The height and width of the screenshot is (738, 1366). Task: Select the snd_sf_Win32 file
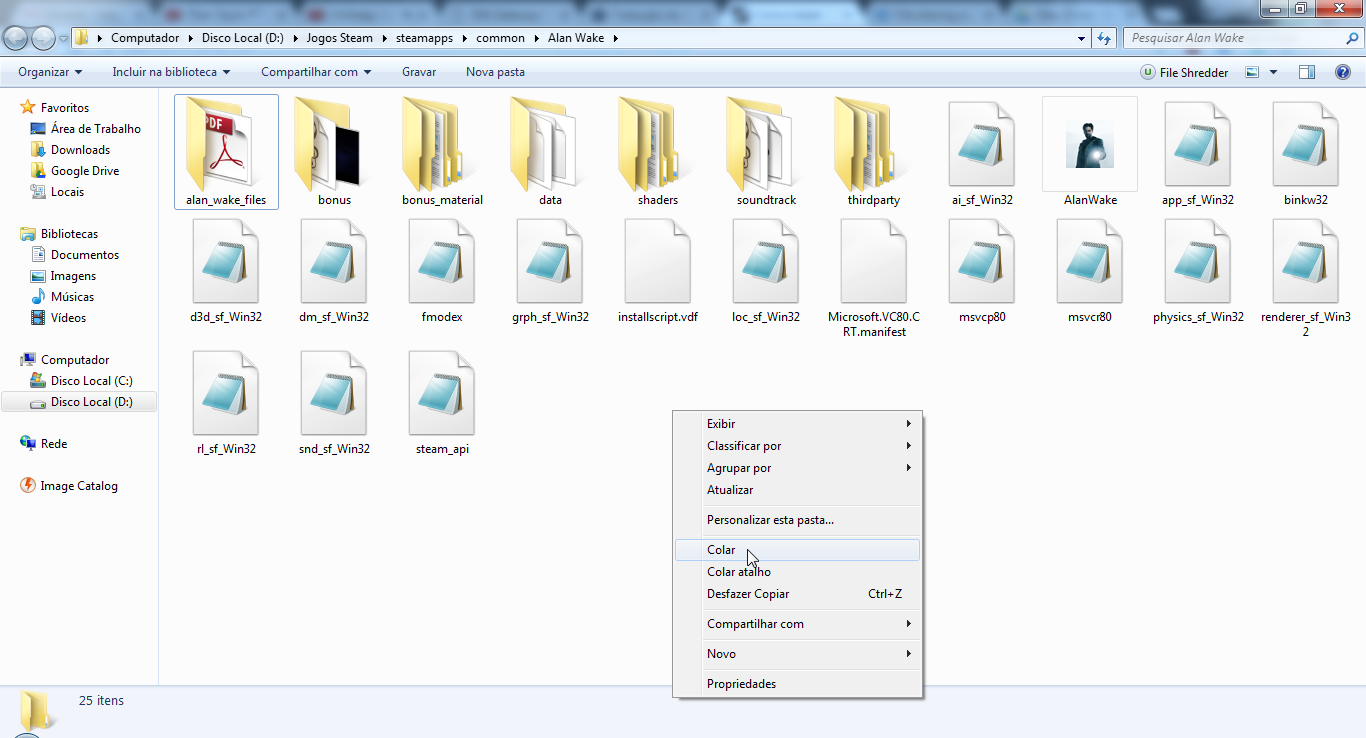[334, 402]
